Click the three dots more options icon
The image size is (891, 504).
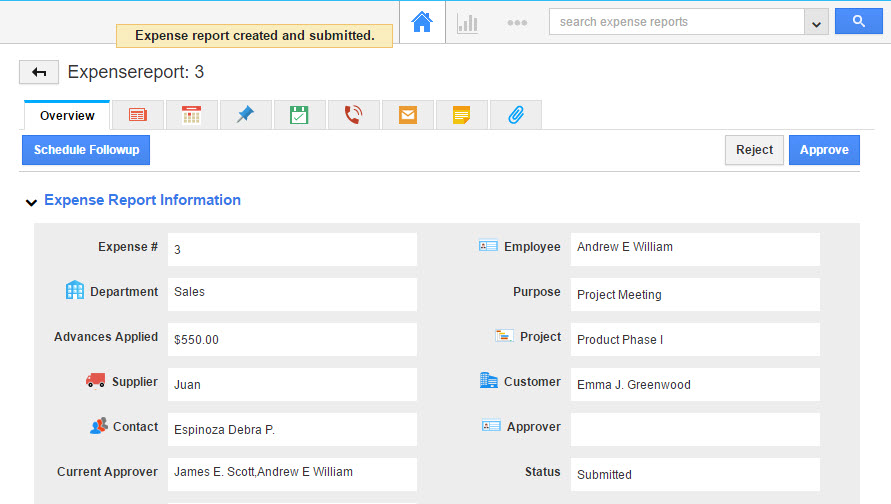pyautogui.click(x=517, y=22)
